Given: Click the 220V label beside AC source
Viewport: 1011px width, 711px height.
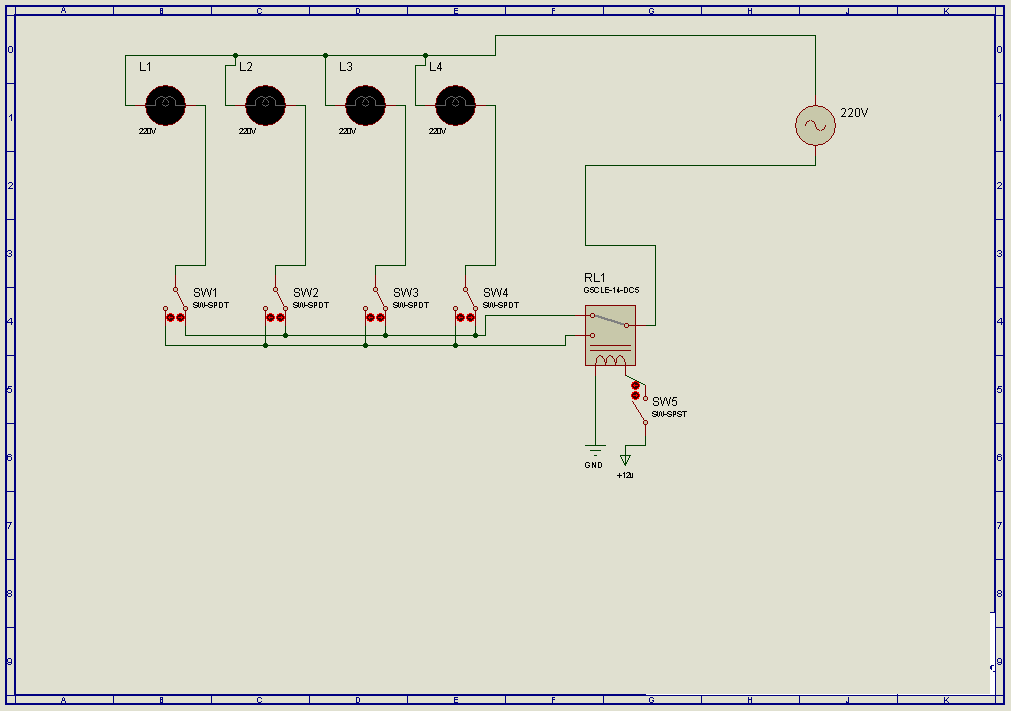Looking at the screenshot, I should tap(854, 113).
